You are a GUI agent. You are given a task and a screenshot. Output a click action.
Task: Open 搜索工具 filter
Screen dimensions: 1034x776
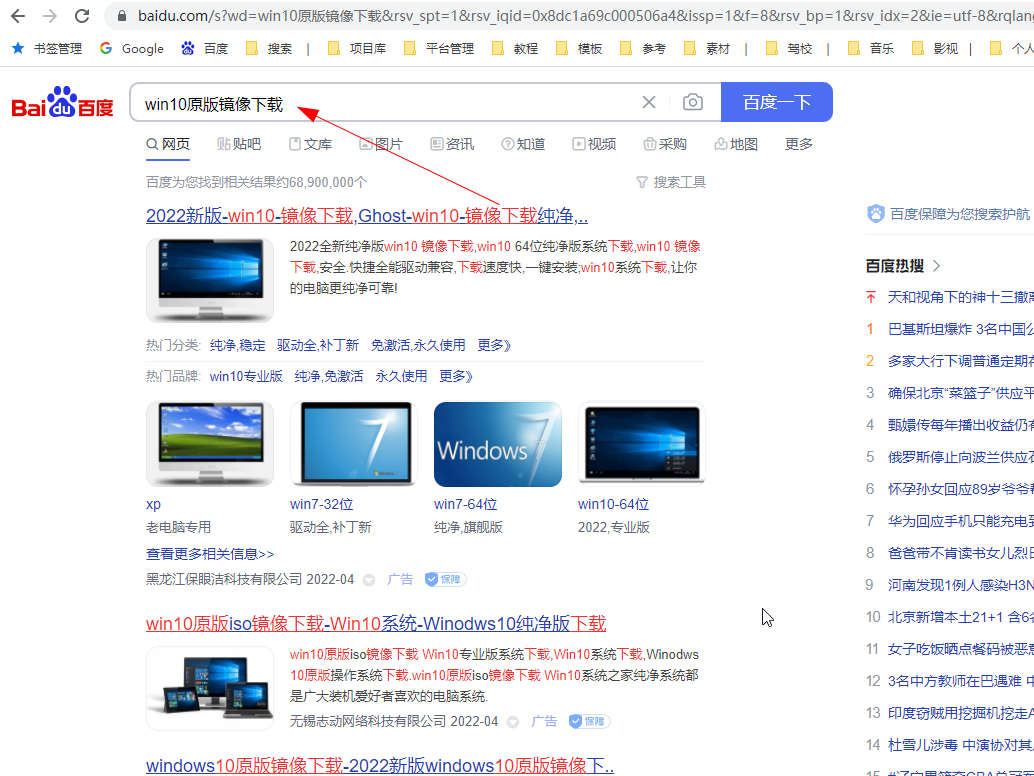[x=671, y=182]
